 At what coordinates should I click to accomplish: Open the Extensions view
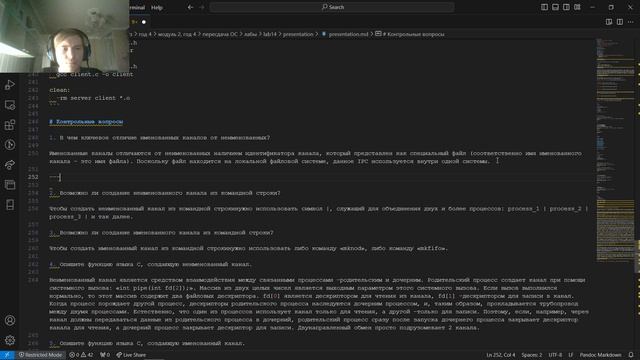click(10, 125)
